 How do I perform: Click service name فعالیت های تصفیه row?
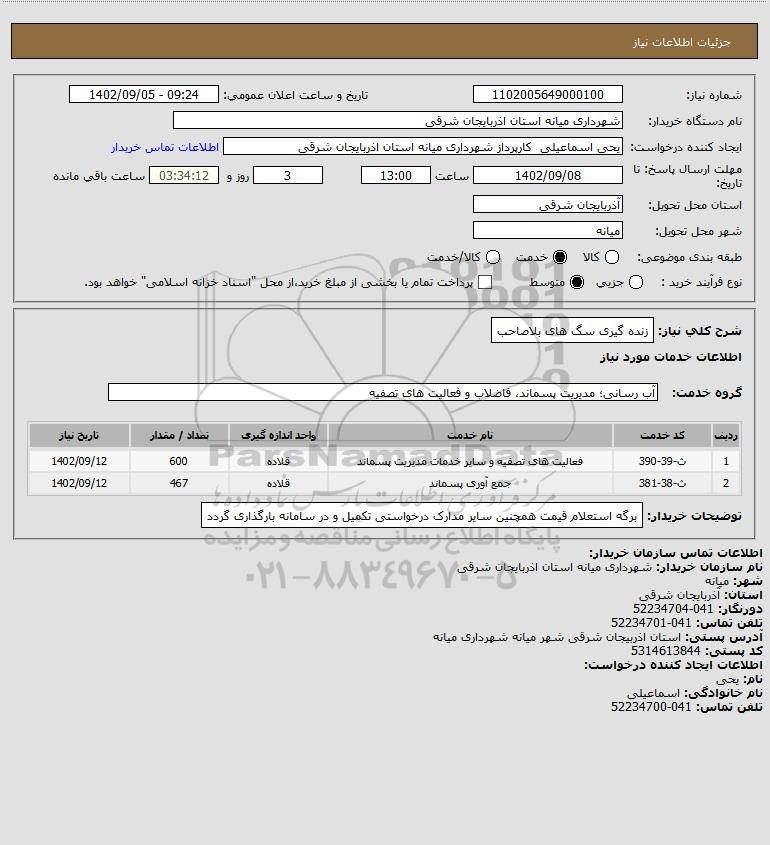pos(470,461)
